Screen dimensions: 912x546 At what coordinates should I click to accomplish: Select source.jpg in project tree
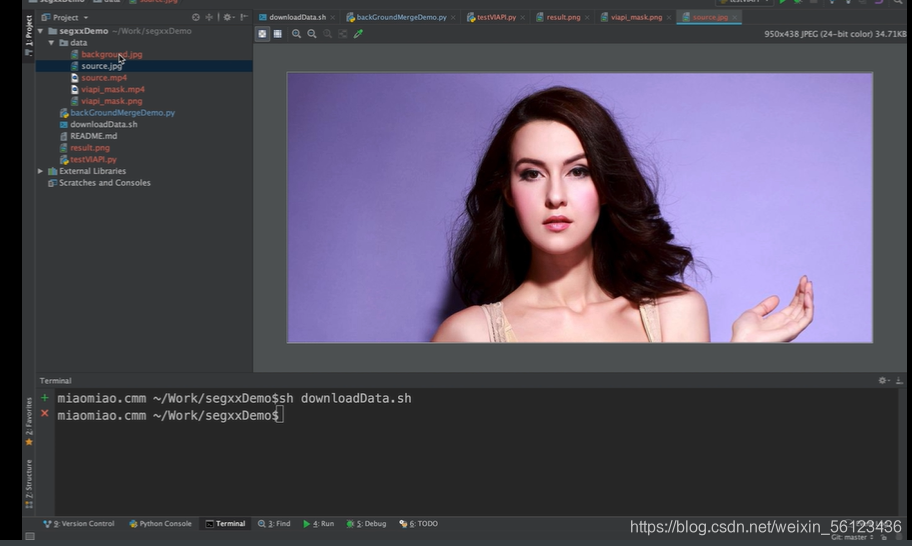coord(102,66)
